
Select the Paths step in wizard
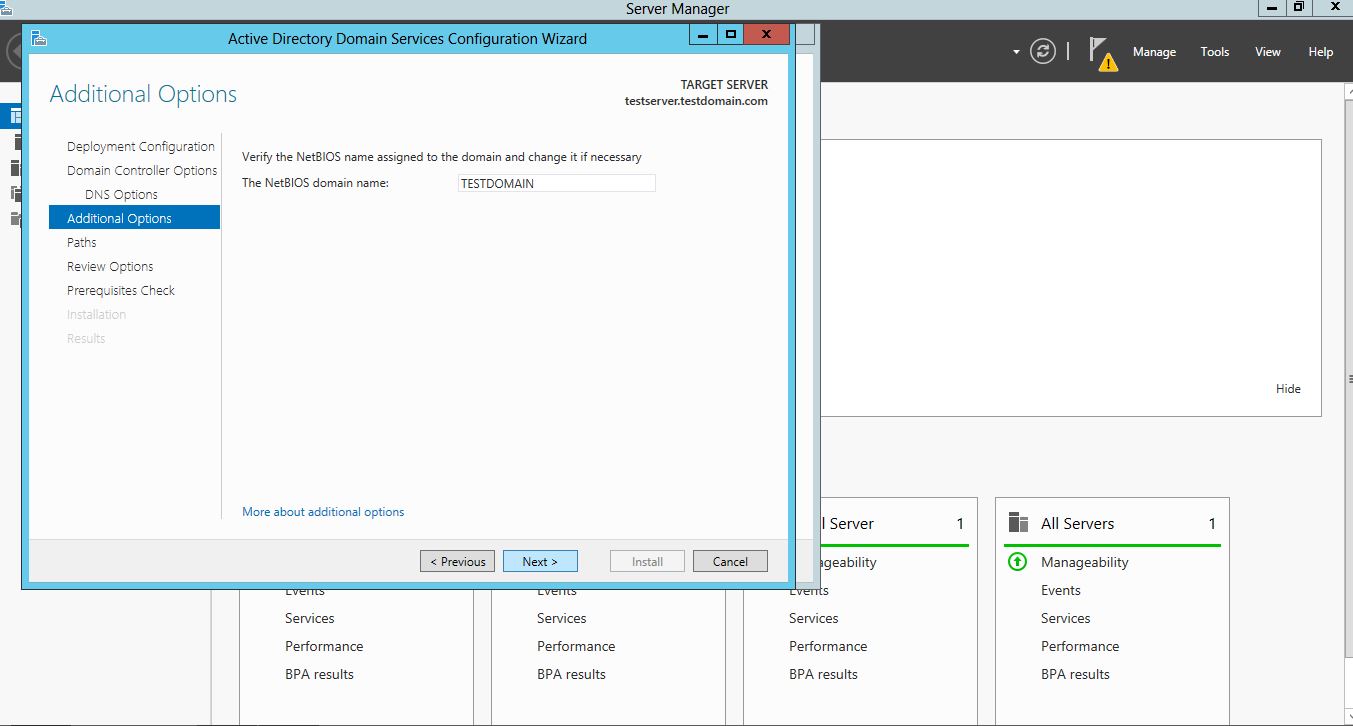(x=82, y=242)
